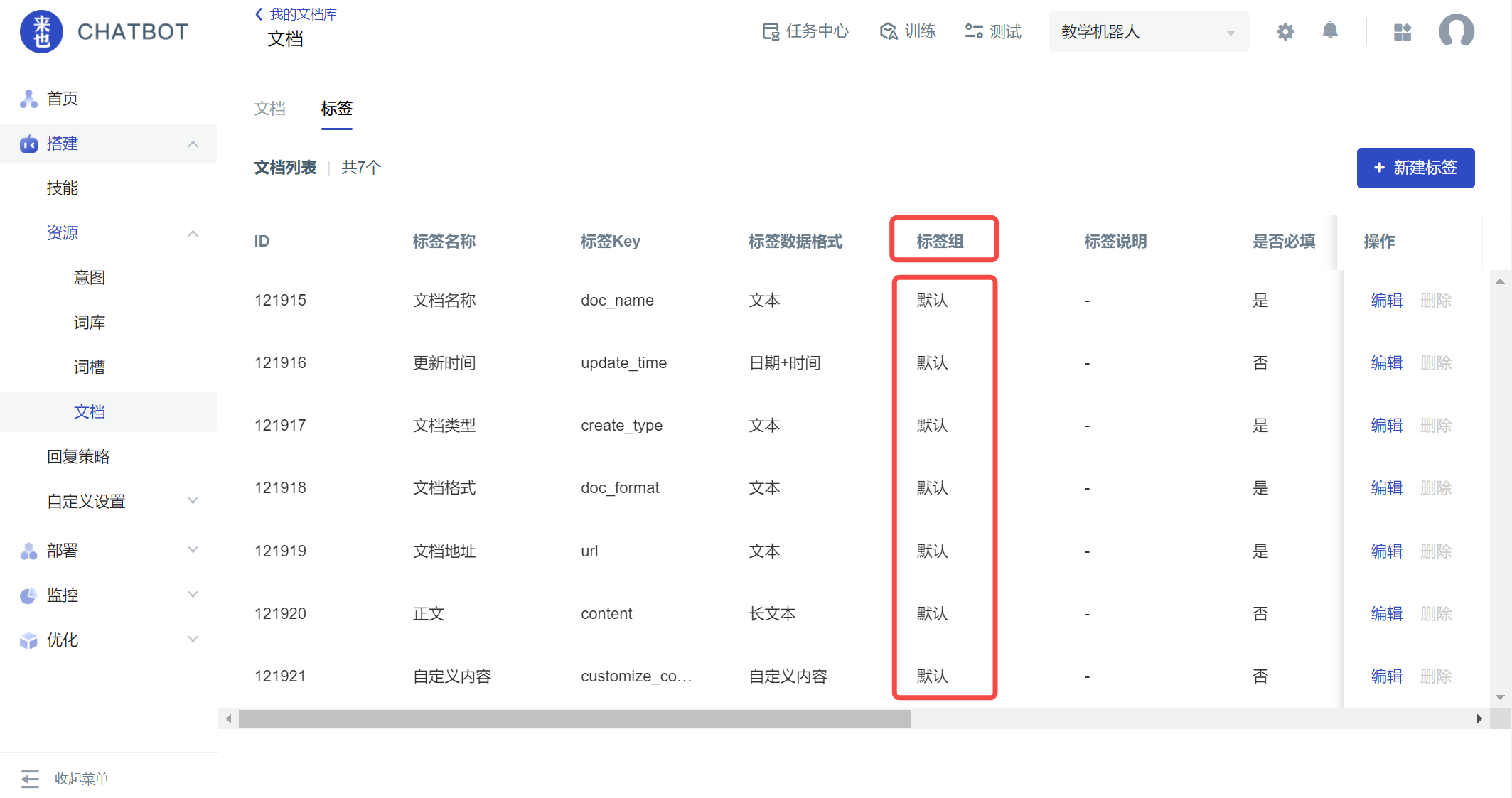Edit the 正文 tag row
Image resolution: width=1512 pixels, height=798 pixels.
1386,614
